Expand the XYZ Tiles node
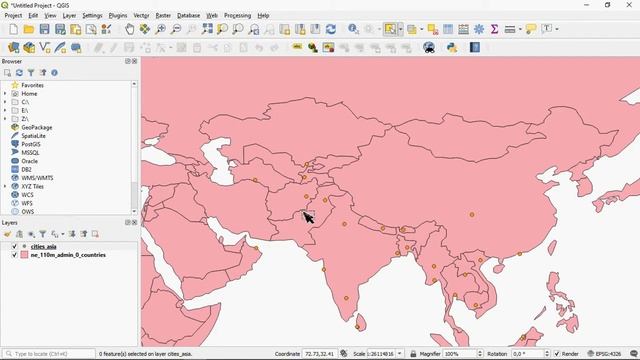640x360 pixels. [x=5, y=186]
